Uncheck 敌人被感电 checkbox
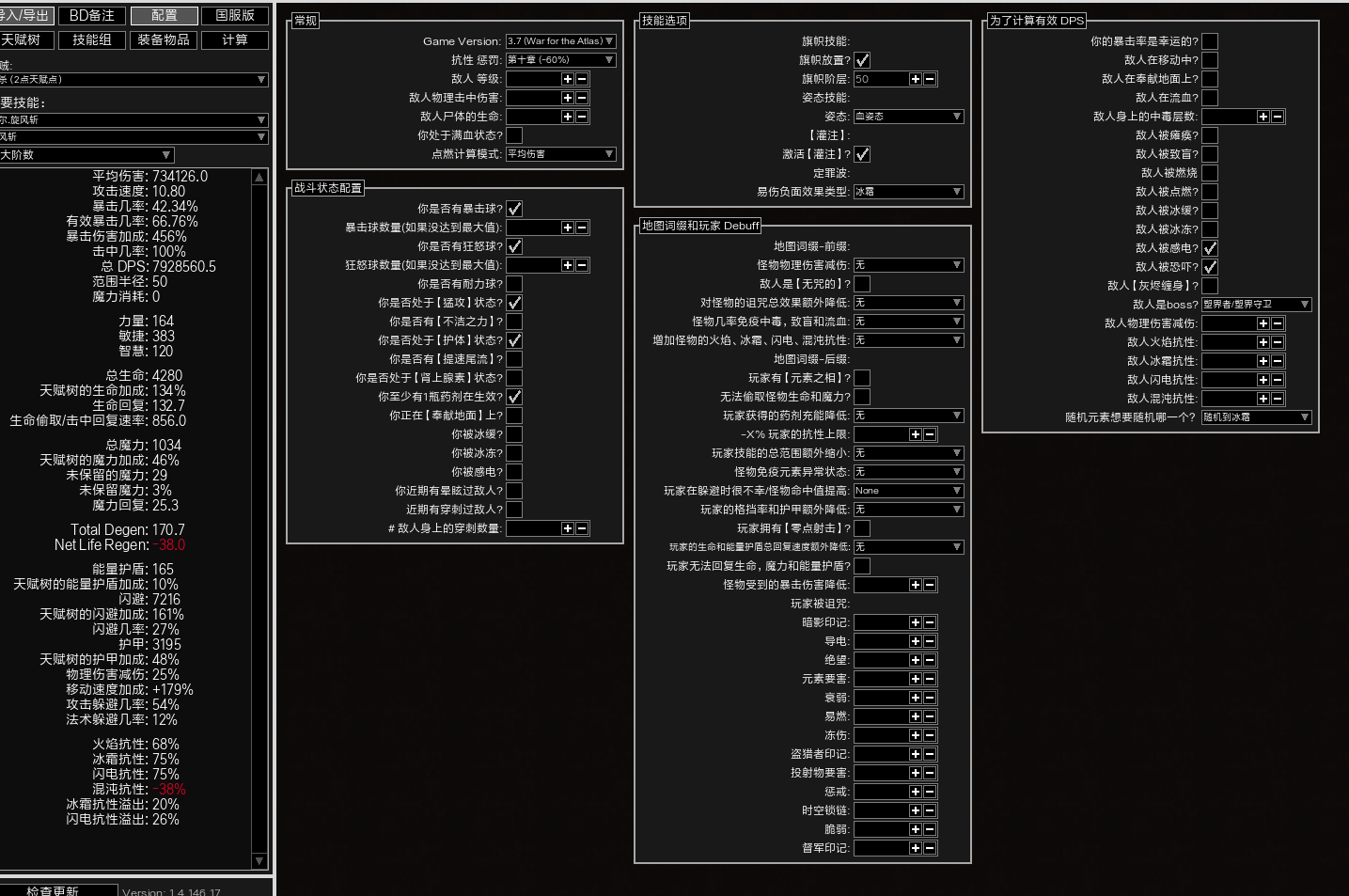Image resolution: width=1349 pixels, height=896 pixels. pos(1210,248)
